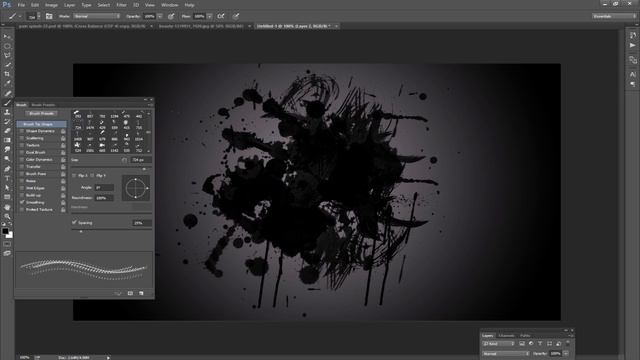Select the Crop tool

pos(7,74)
